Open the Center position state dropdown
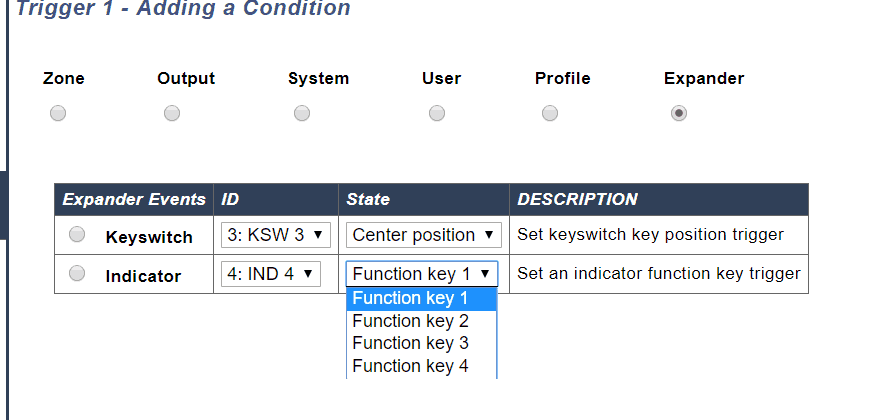The height and width of the screenshot is (420, 870). tap(423, 235)
